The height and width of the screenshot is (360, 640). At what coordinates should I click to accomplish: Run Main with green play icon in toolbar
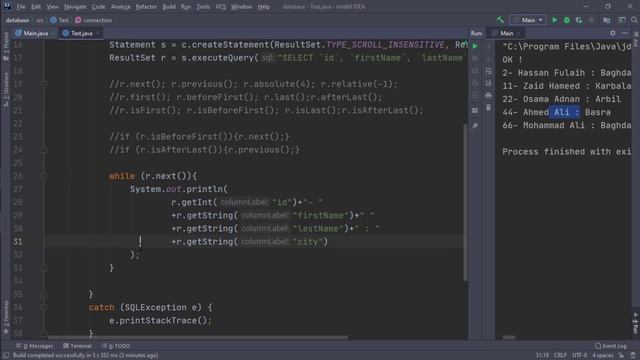pos(554,20)
